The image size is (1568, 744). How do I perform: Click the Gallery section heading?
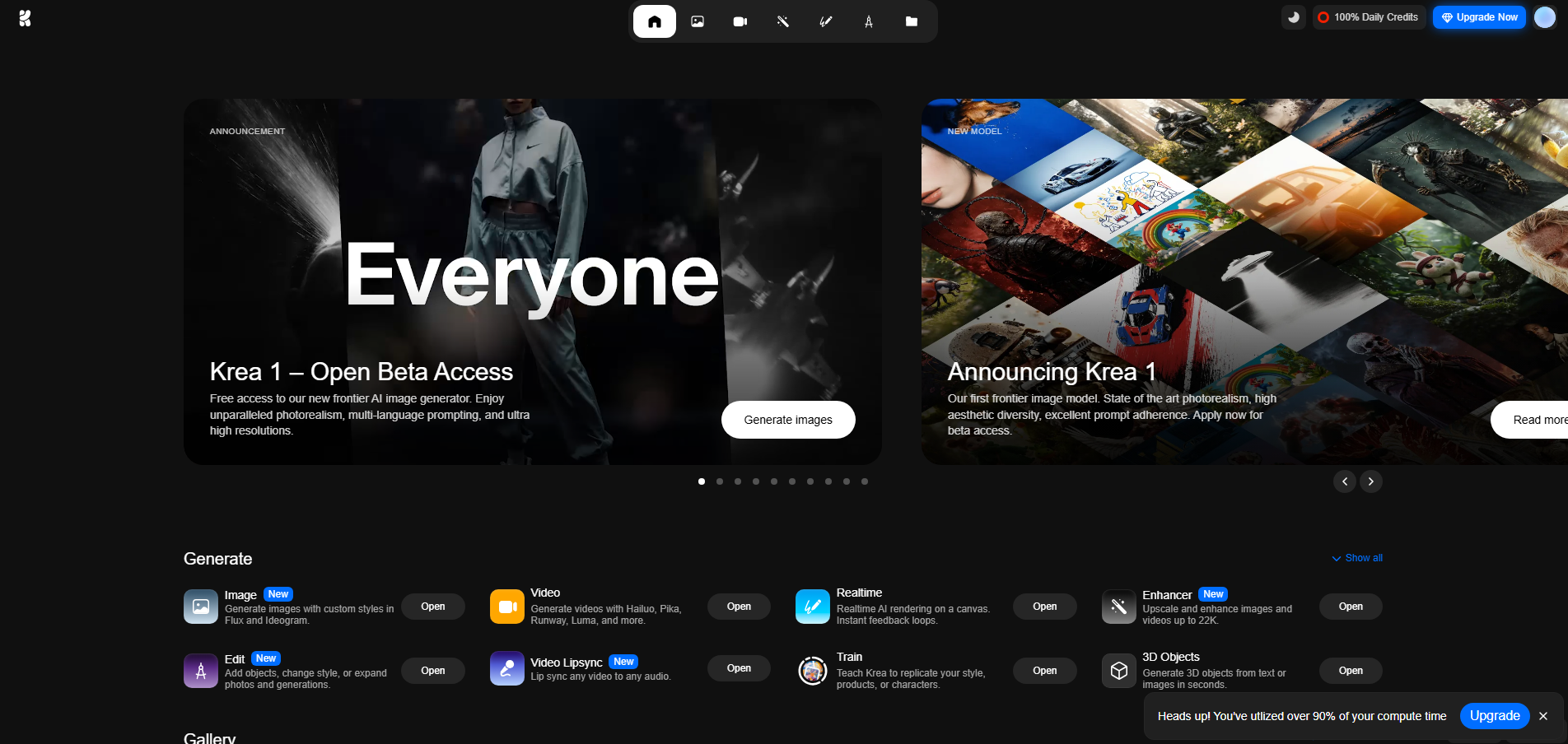click(x=209, y=737)
